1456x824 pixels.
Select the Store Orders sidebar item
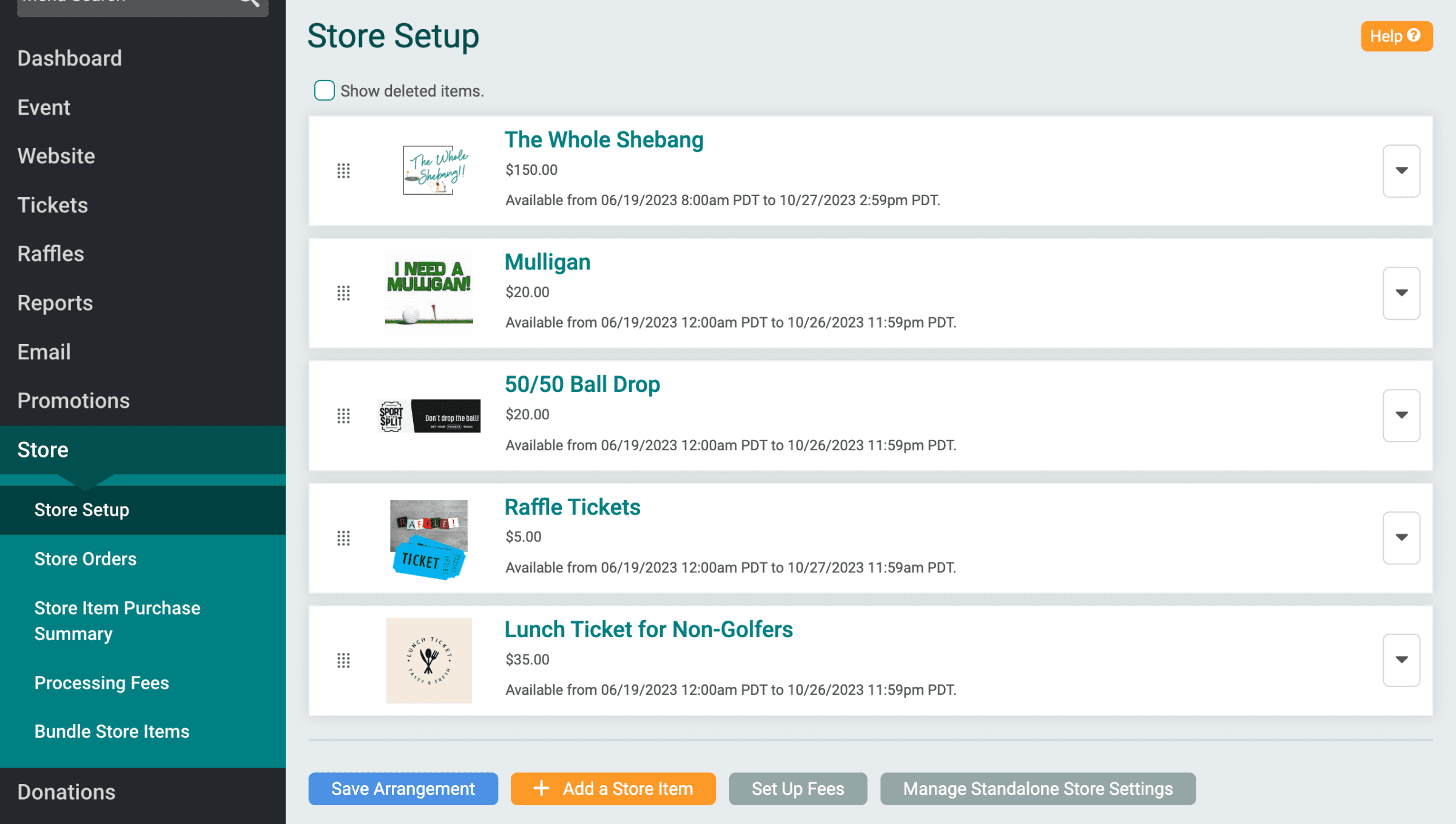point(85,558)
